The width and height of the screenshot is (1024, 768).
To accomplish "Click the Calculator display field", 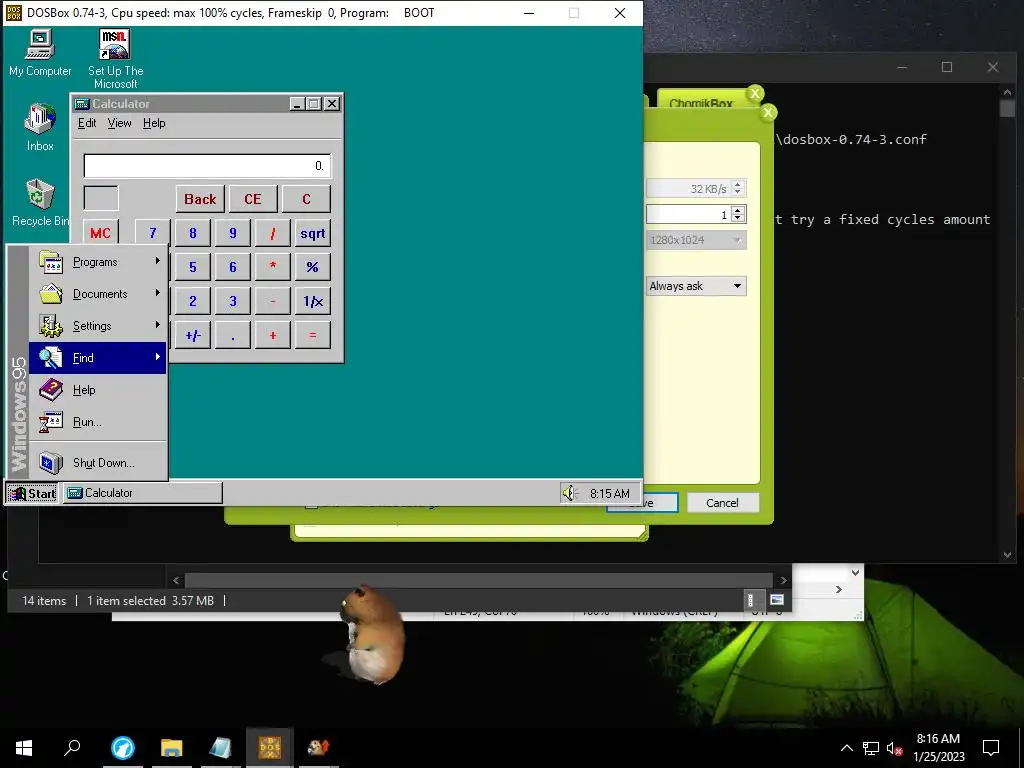I will [x=207, y=166].
